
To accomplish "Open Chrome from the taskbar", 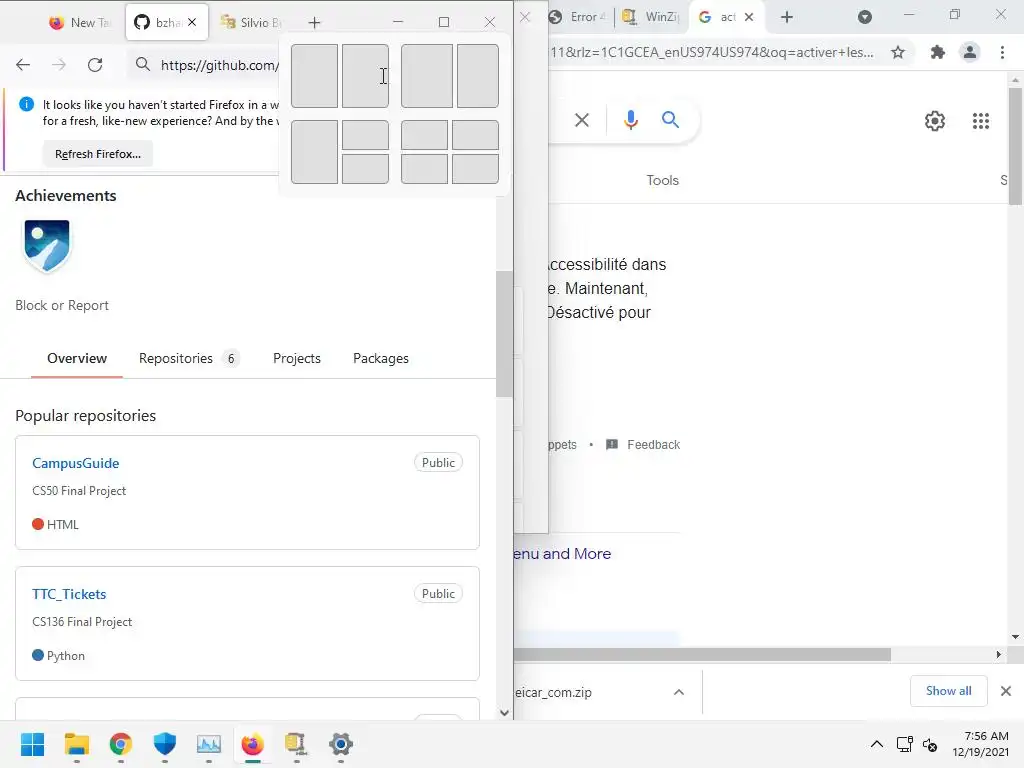I will click(121, 744).
